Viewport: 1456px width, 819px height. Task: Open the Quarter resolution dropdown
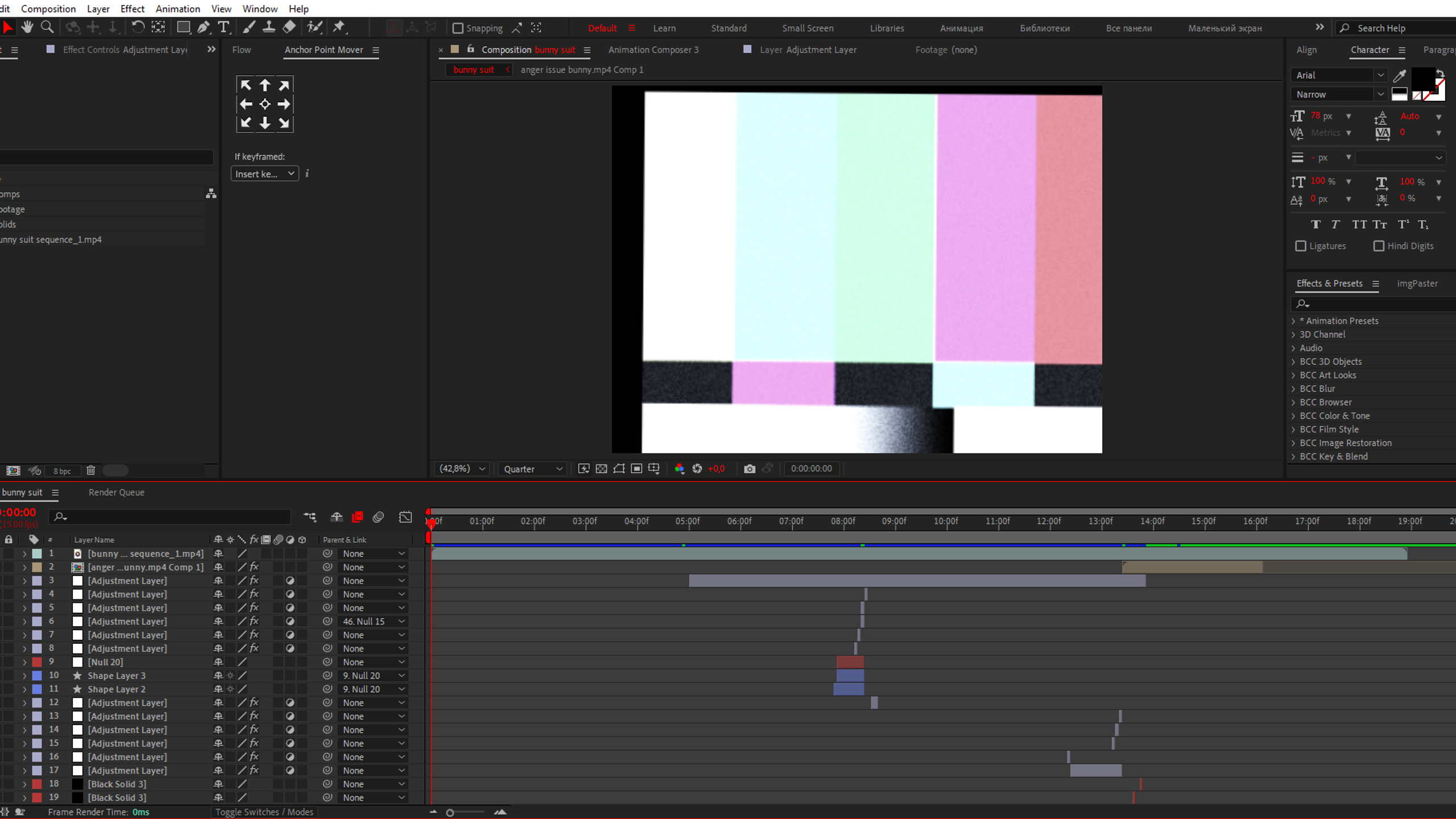(532, 469)
